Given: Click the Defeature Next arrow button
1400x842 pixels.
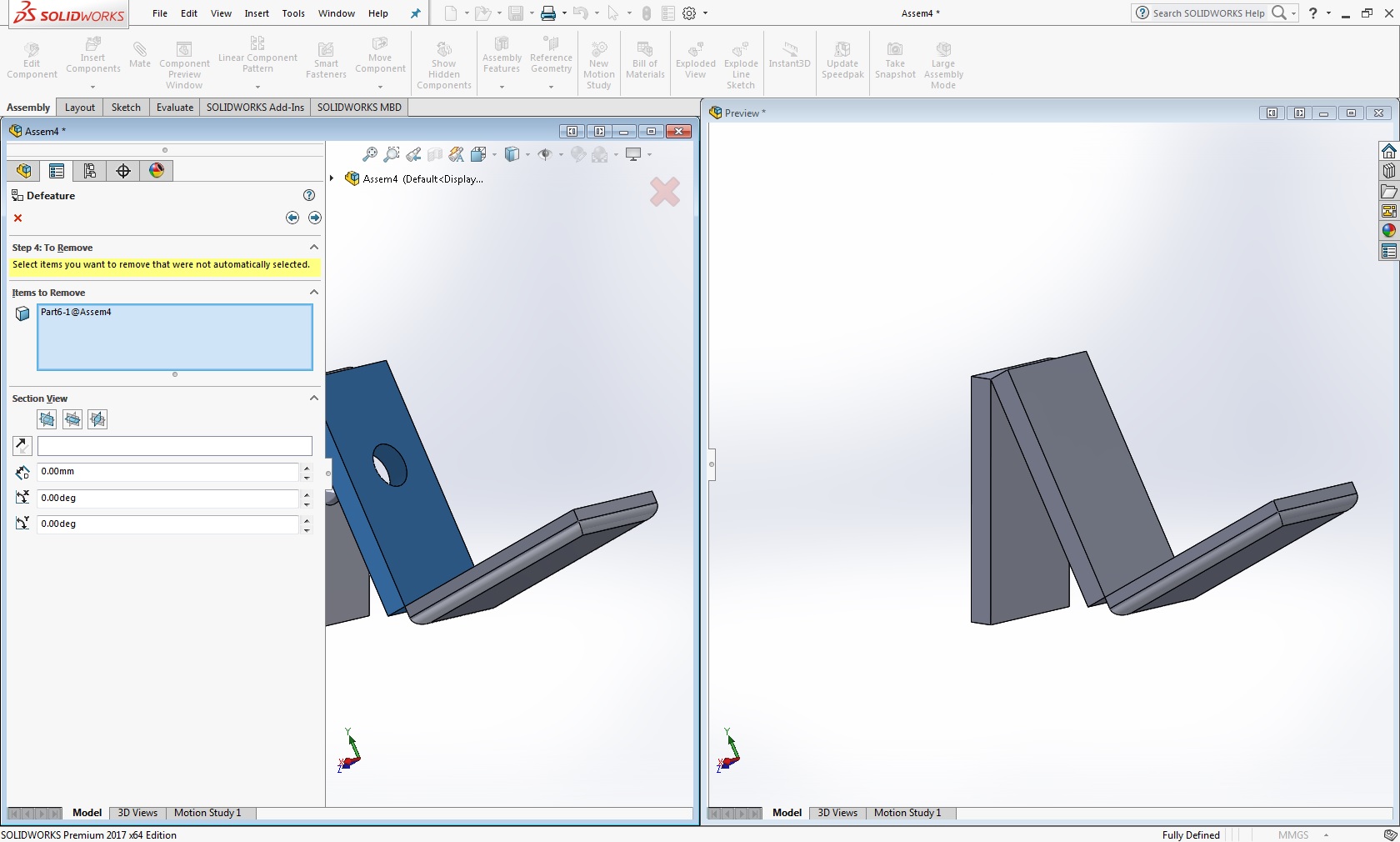Looking at the screenshot, I should tap(314, 218).
